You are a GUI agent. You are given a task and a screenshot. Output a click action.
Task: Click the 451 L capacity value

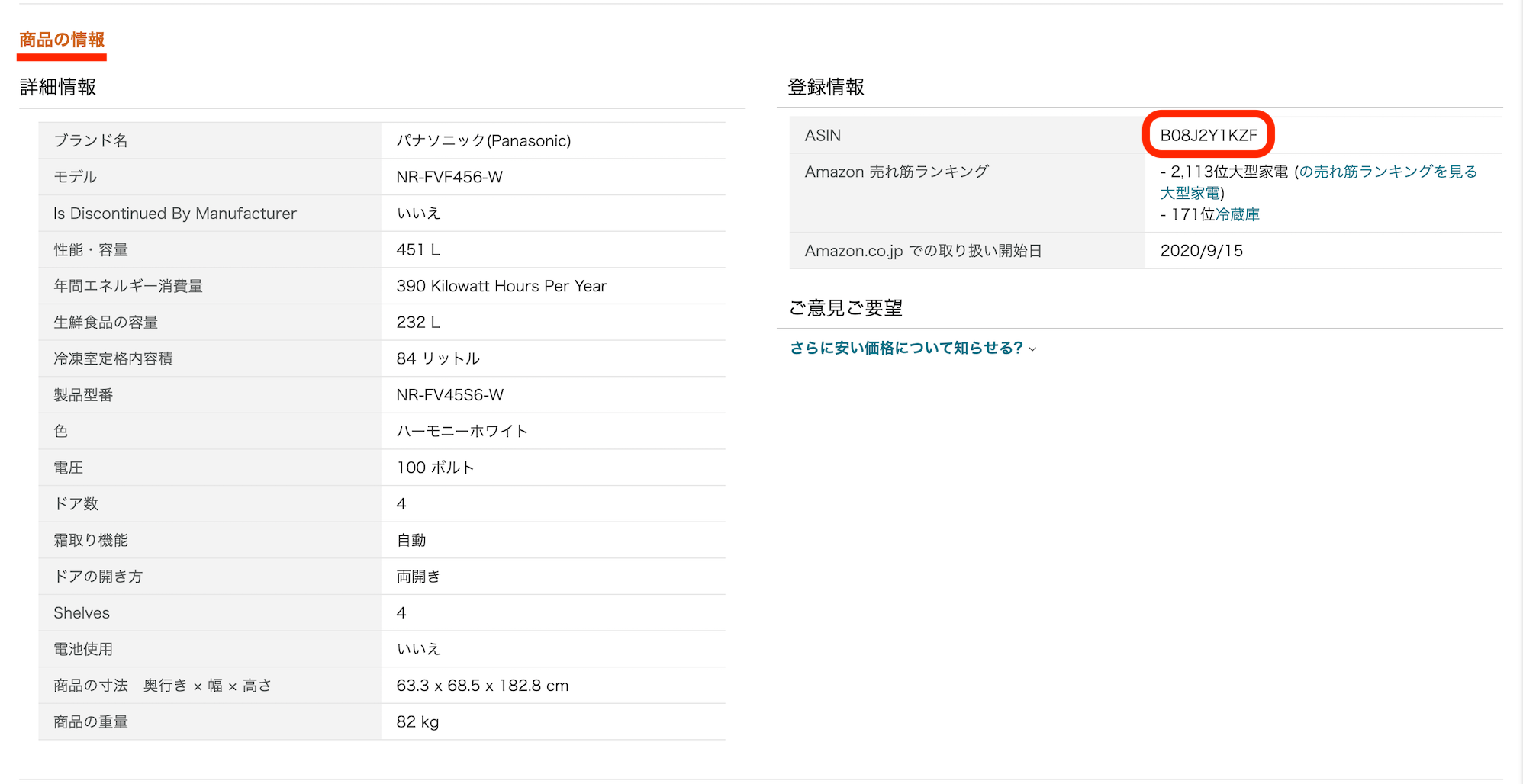coord(417,249)
